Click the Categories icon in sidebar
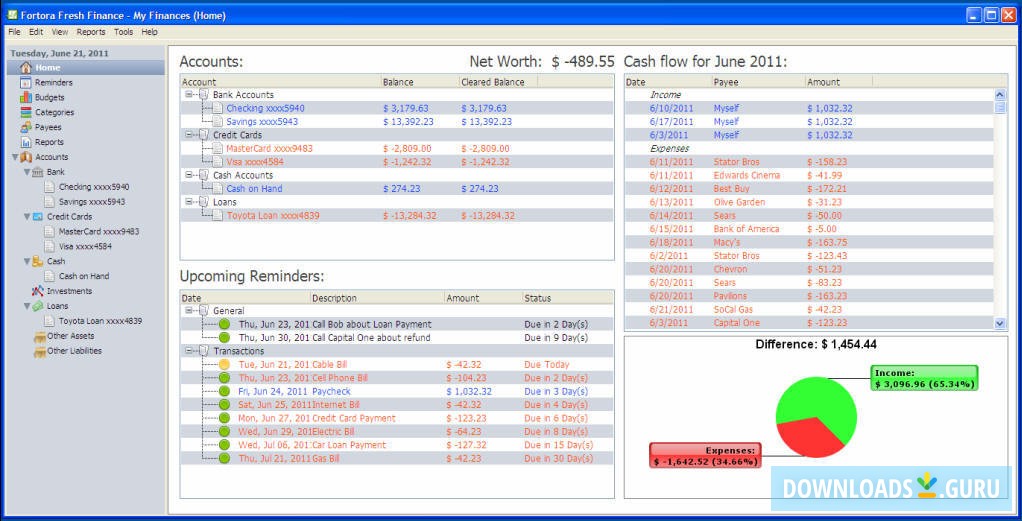The width and height of the screenshot is (1022, 521). 26,112
